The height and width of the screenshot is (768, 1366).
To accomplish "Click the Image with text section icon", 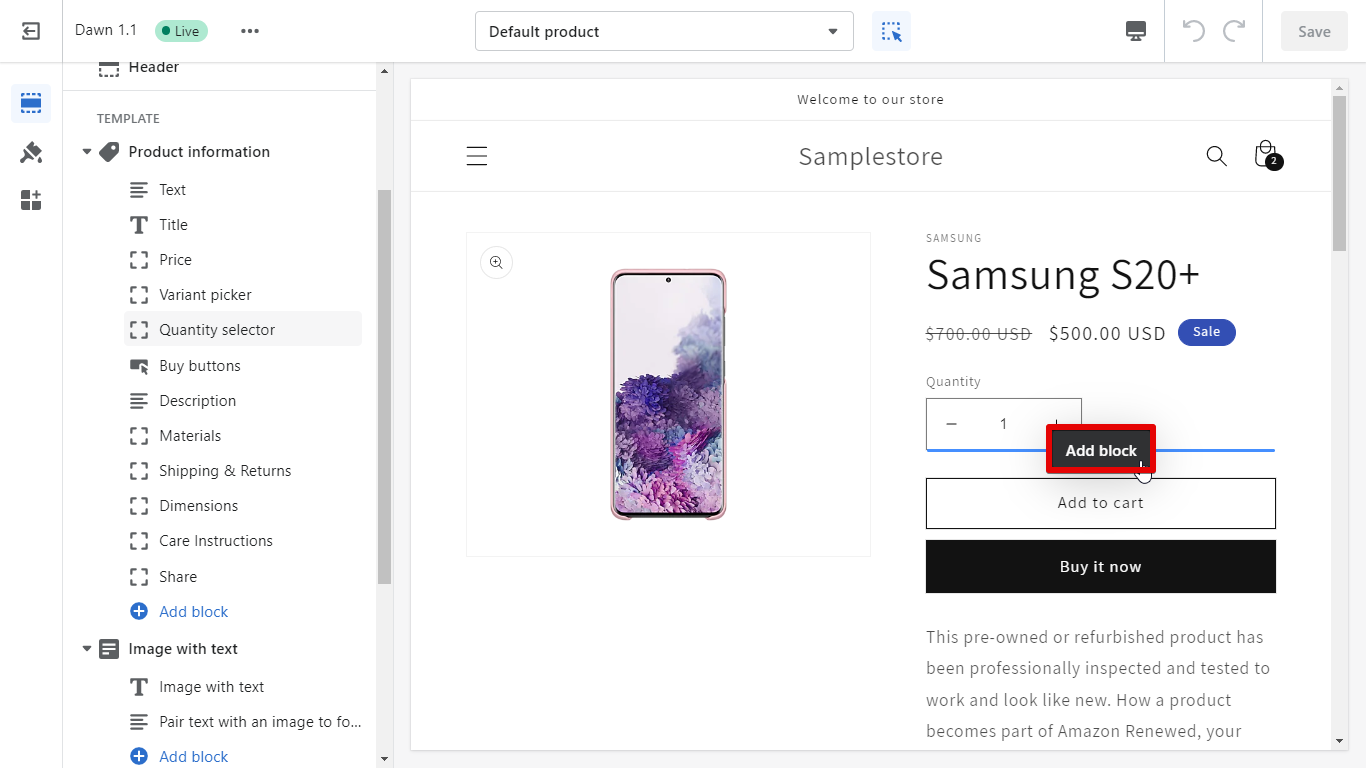I will 109,649.
